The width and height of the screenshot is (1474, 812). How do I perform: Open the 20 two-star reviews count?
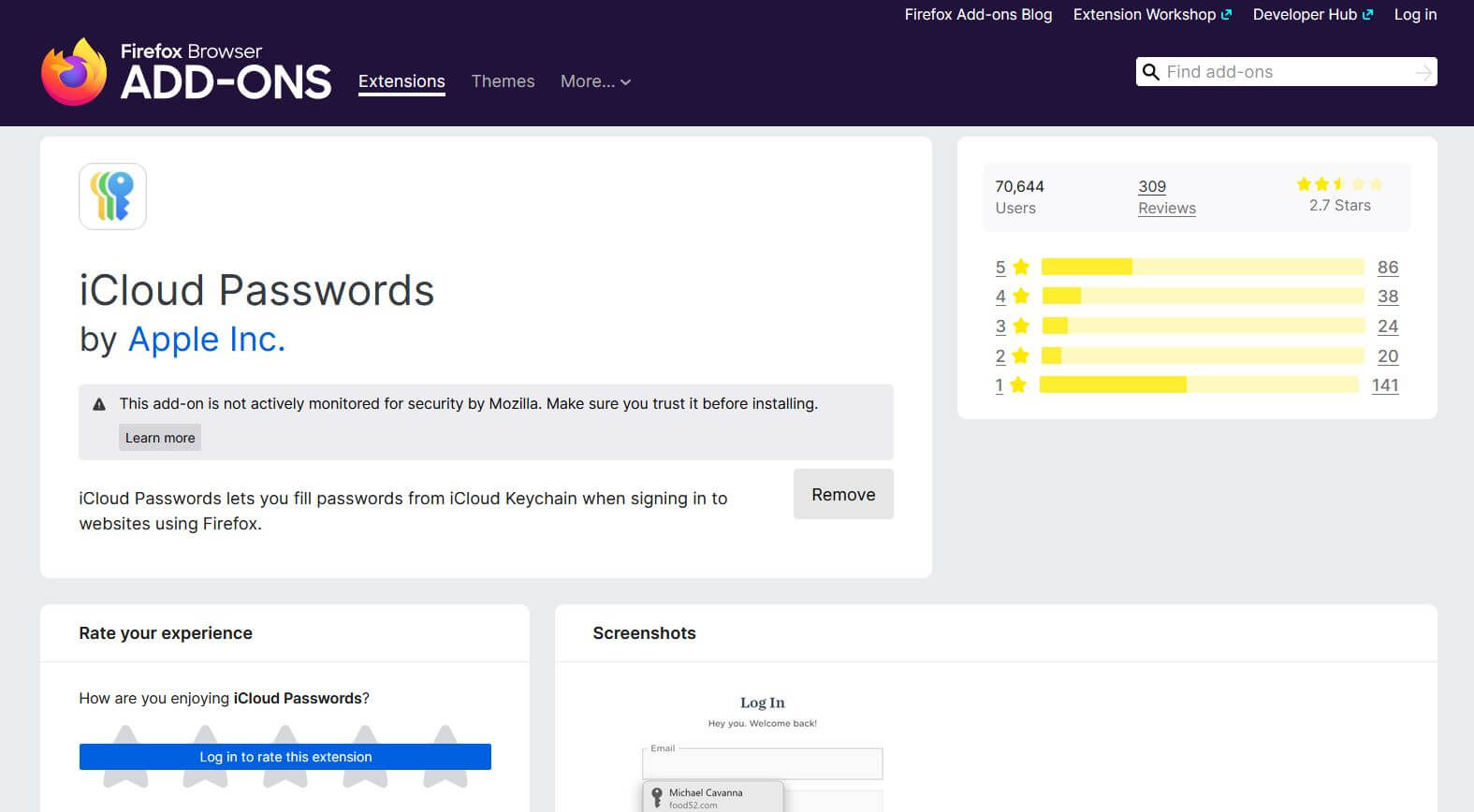pos(1388,356)
